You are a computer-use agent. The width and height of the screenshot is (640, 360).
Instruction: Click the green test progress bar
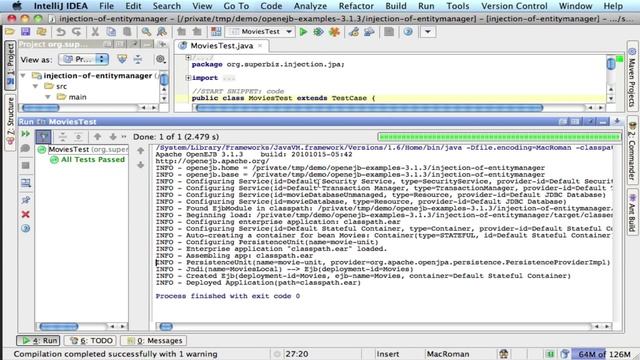coord(500,137)
